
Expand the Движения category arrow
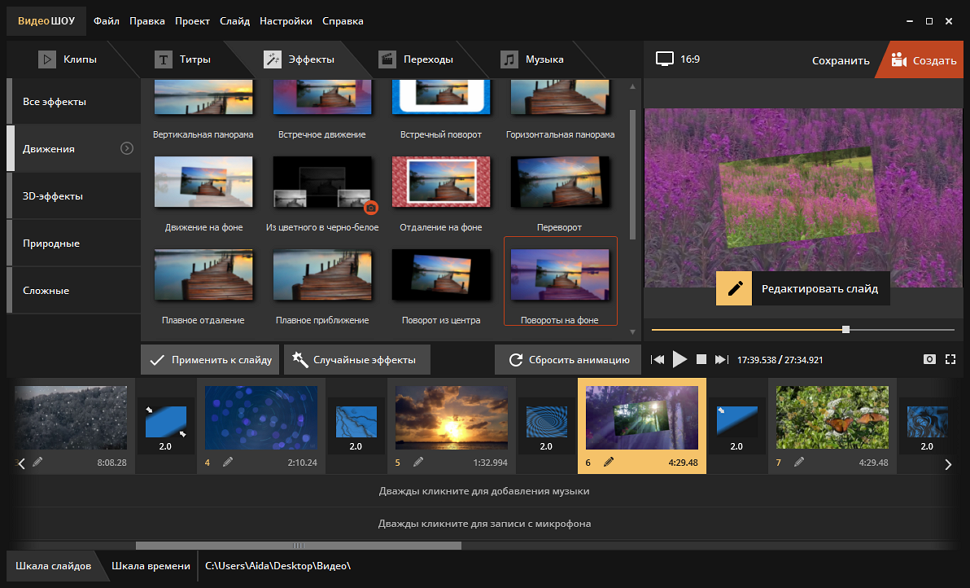coord(127,149)
